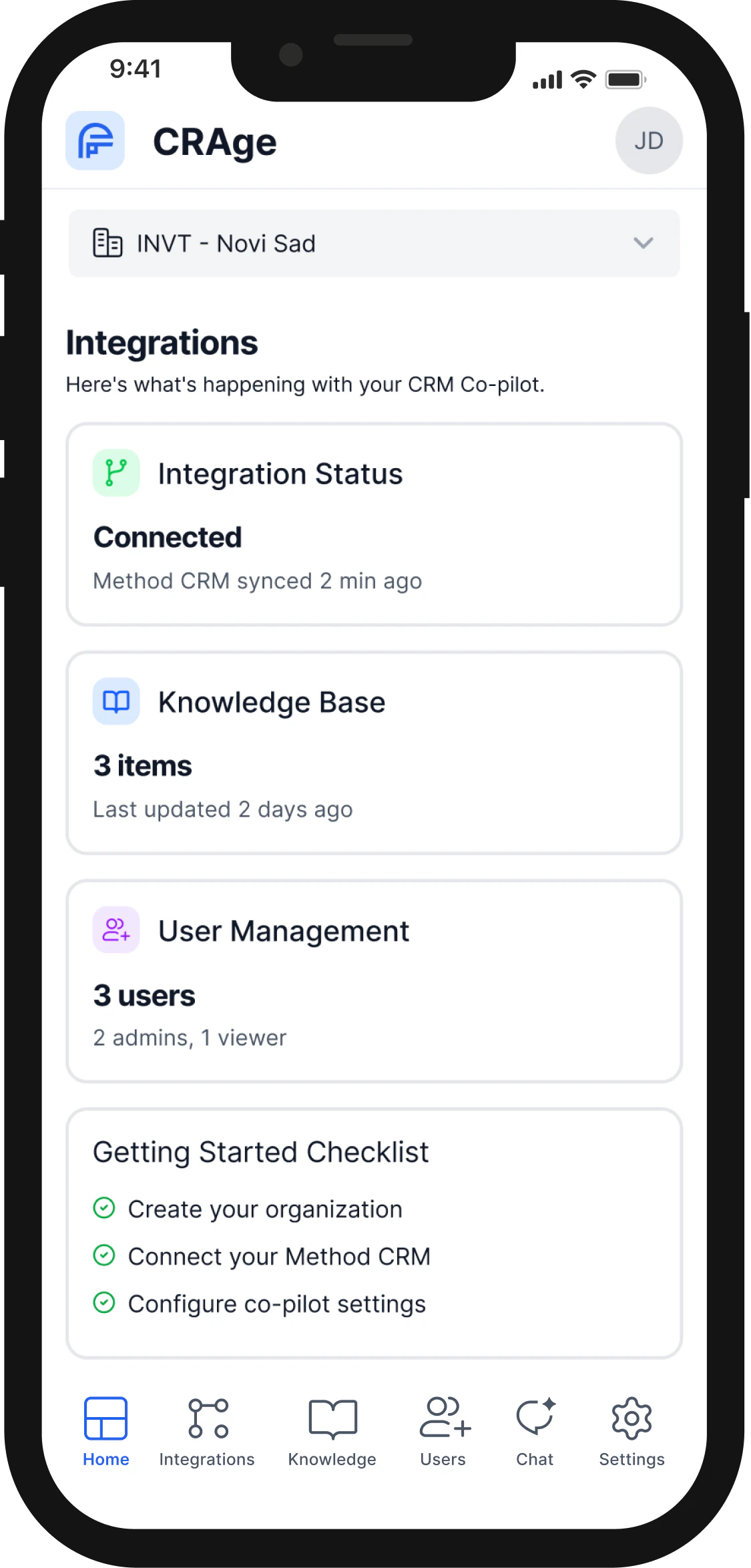This screenshot has height=1568, width=751.
Task: Expand the INVT - Novi Sad organization dropdown
Action: tap(374, 242)
